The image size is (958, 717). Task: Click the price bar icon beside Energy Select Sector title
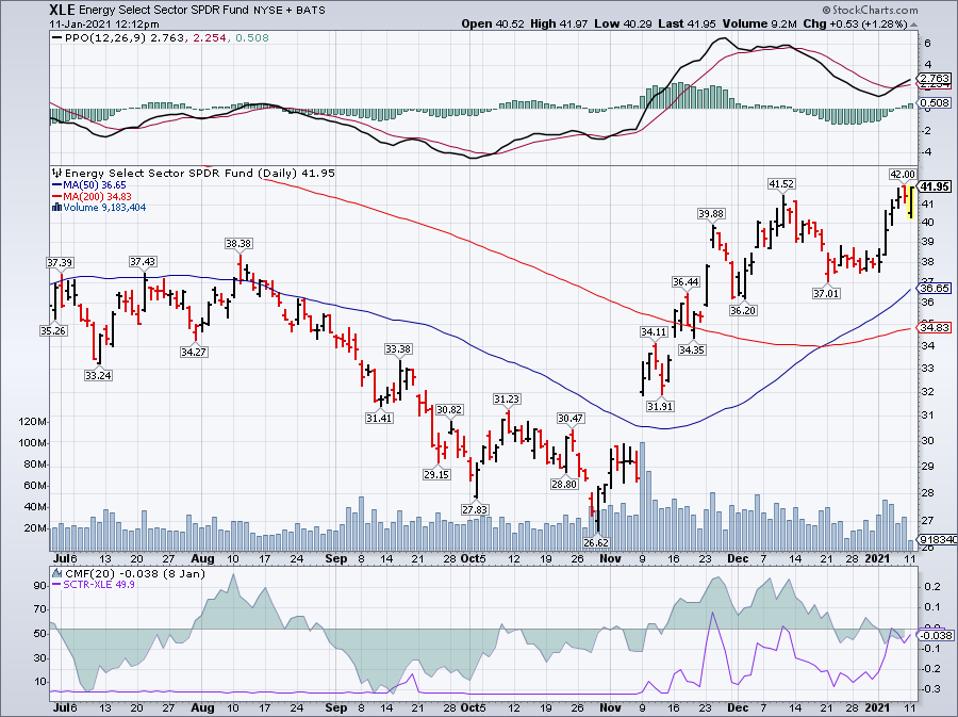[x=57, y=173]
